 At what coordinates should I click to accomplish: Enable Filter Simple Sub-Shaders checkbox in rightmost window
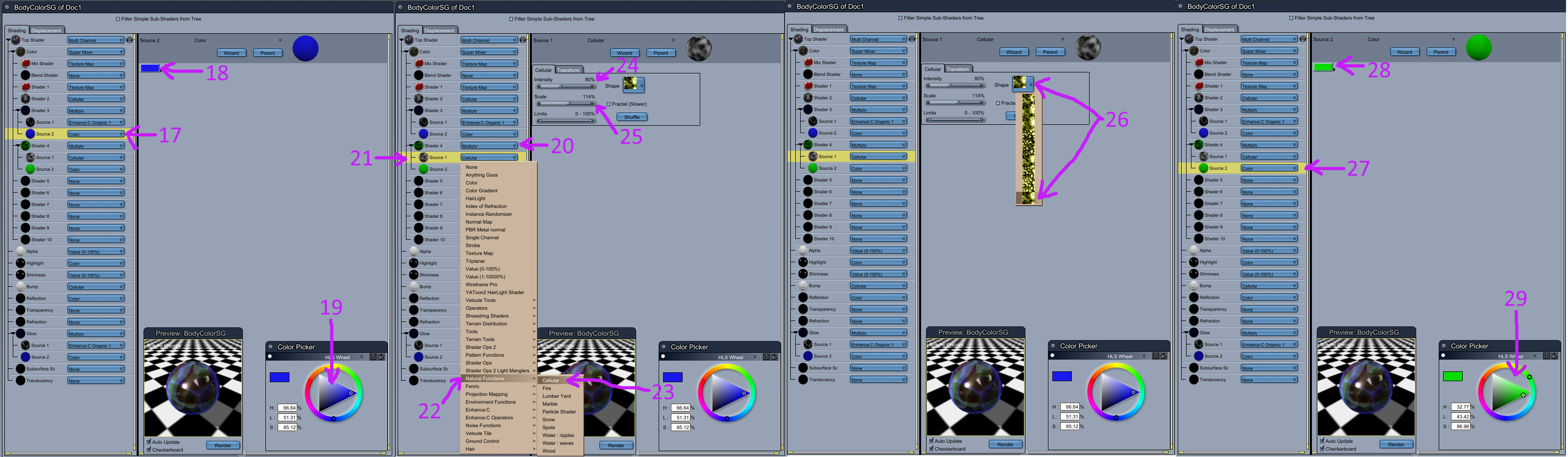click(1292, 18)
